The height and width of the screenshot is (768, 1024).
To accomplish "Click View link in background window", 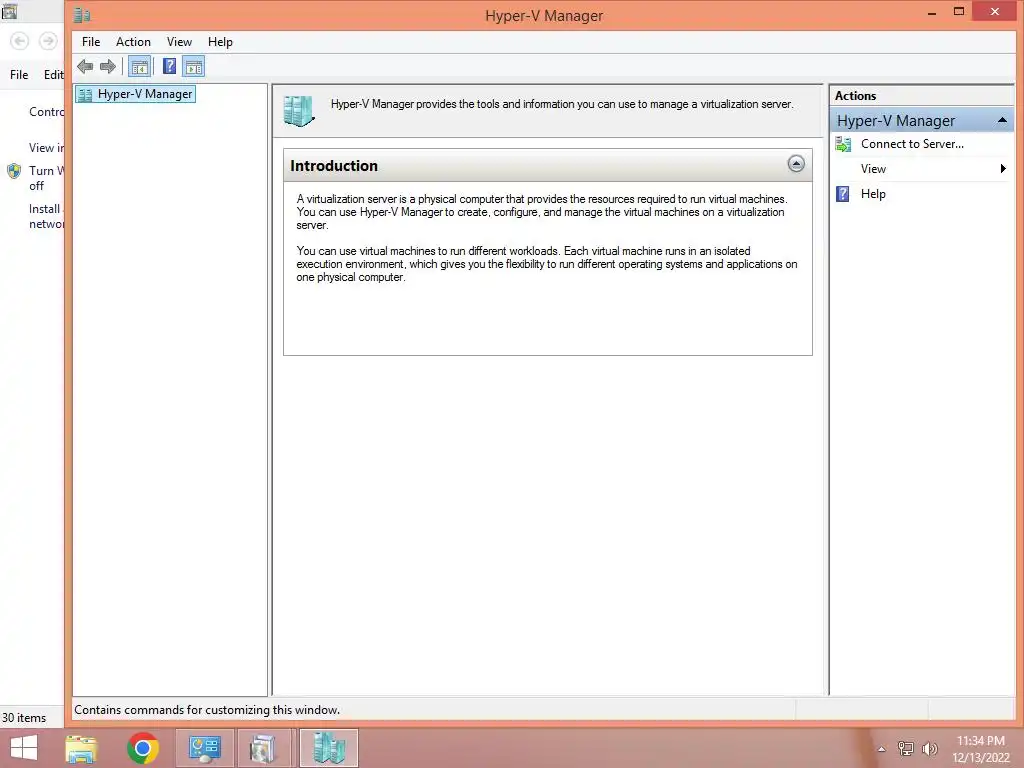I will pyautogui.click(x=46, y=148).
